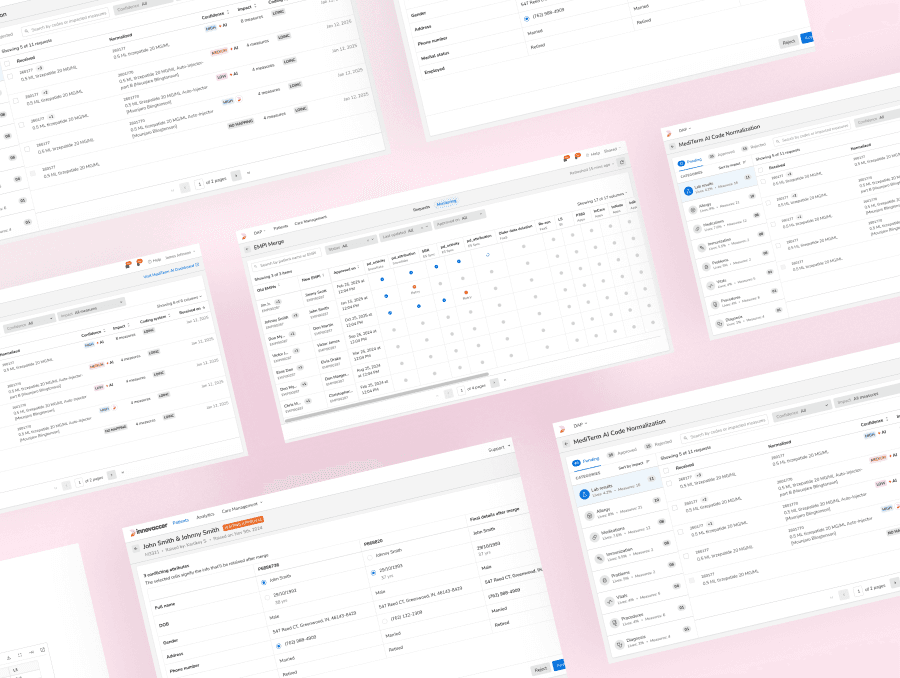Open the Visit MediTerm AI Dashboard link

[x=171, y=271]
